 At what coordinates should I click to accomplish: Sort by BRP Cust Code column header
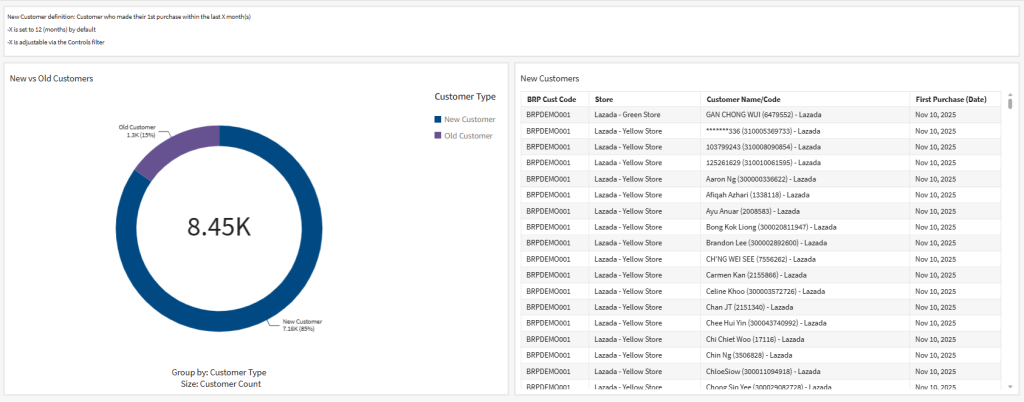click(551, 99)
